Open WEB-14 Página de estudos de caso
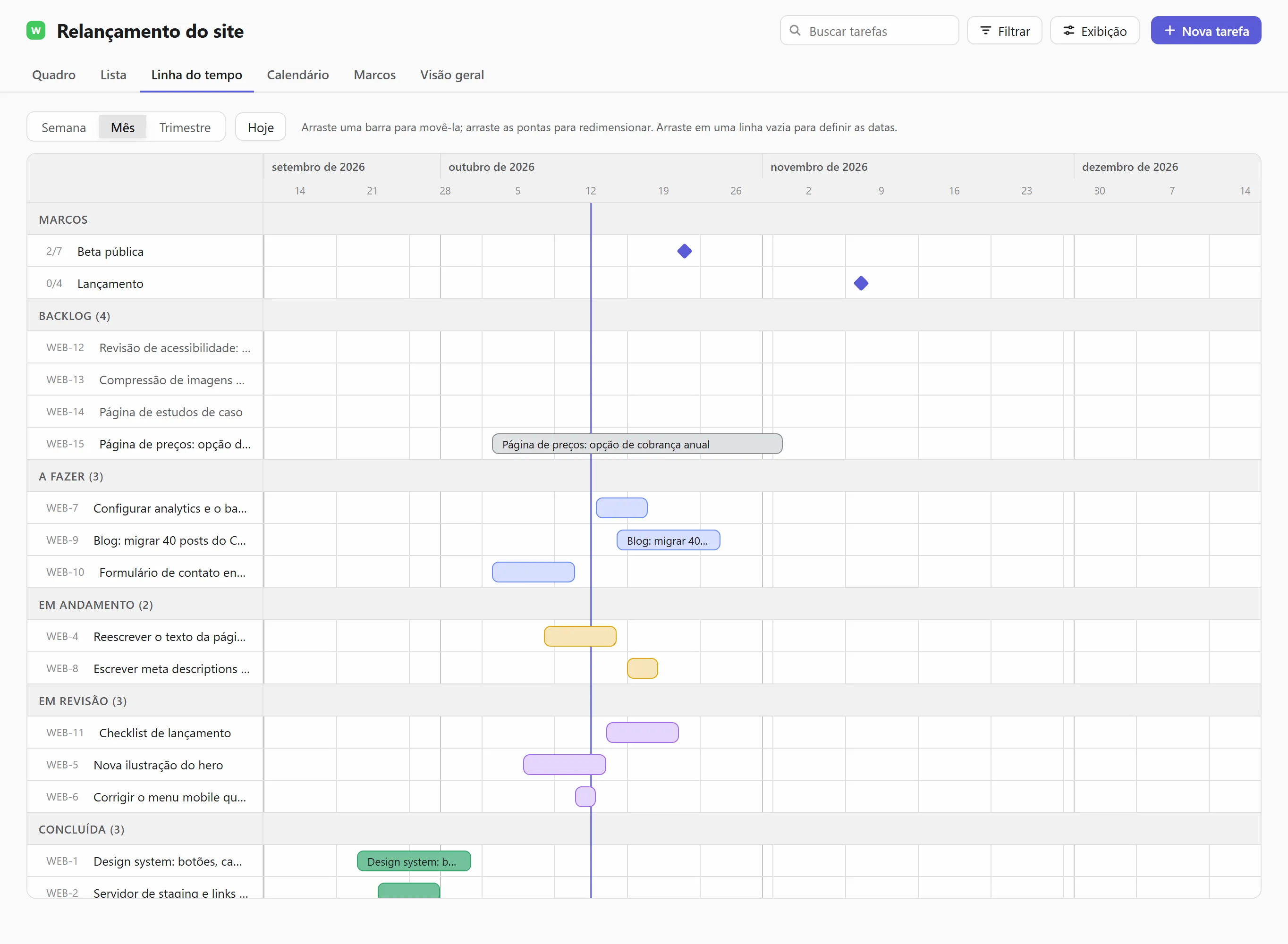Viewport: 1288px width, 944px height. [145, 412]
